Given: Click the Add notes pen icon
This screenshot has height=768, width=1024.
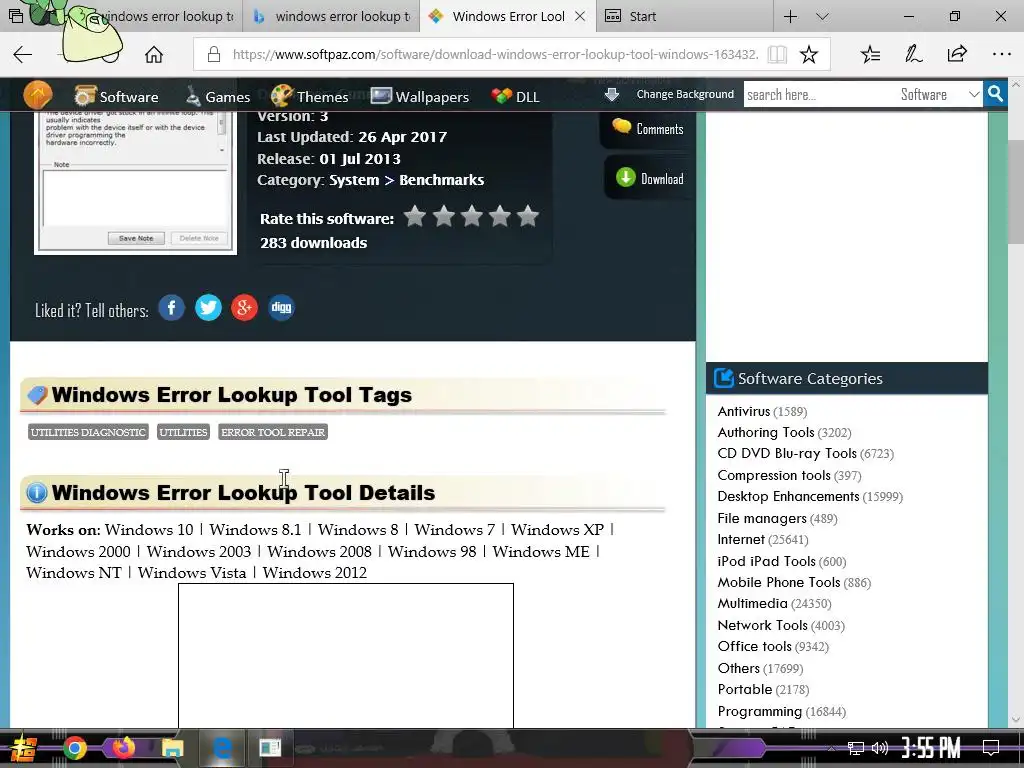Looking at the screenshot, I should coord(914,54).
